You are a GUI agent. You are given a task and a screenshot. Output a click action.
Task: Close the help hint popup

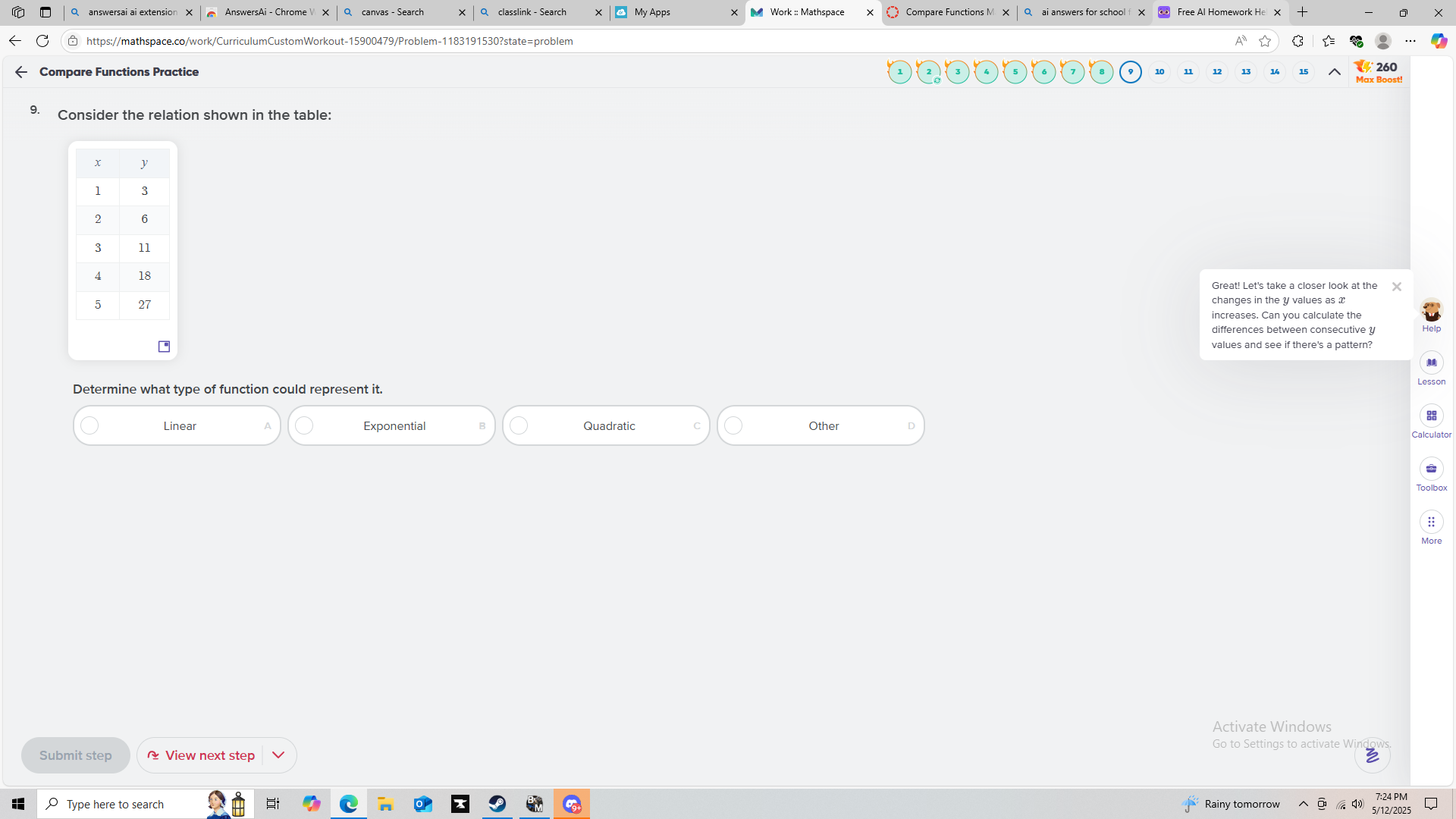(1396, 287)
